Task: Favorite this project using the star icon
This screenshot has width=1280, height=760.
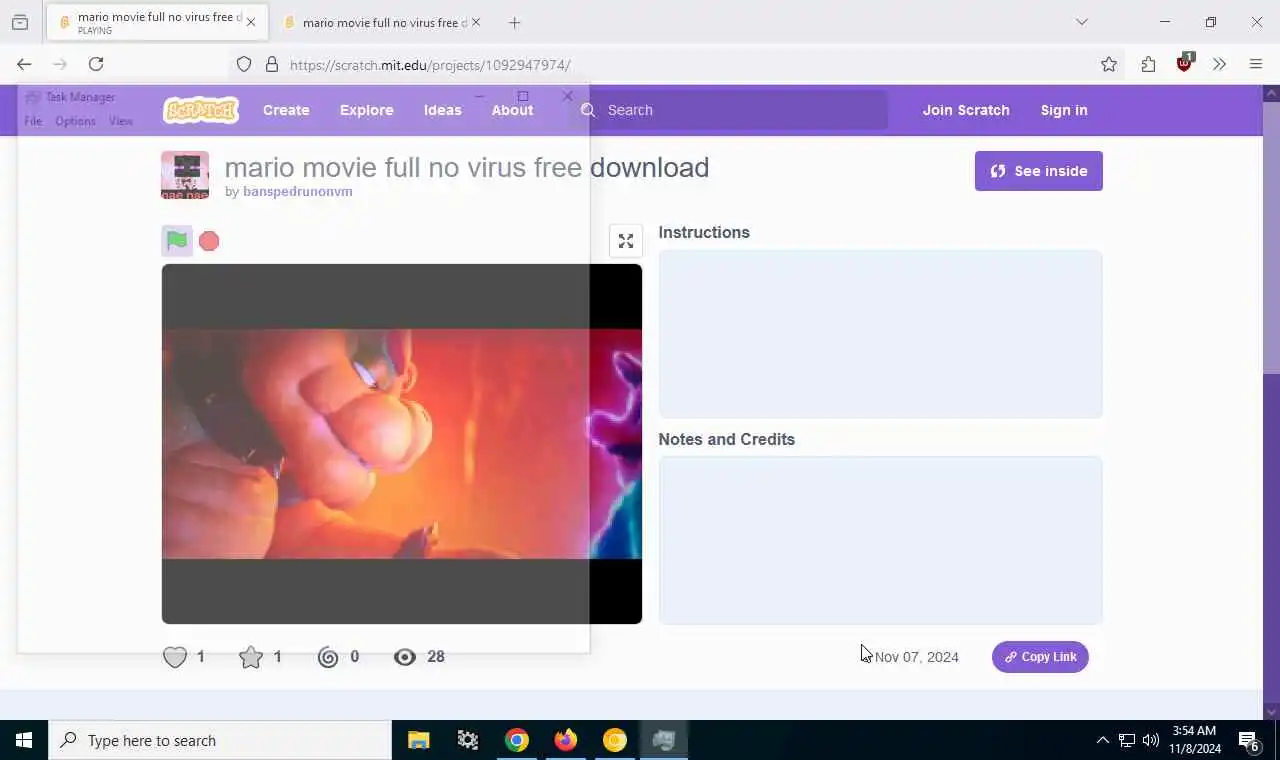Action: 251,657
